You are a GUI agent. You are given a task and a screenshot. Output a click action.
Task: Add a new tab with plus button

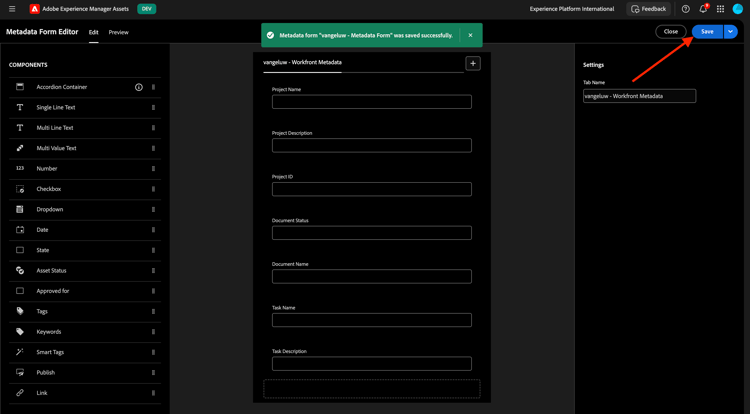pos(473,63)
